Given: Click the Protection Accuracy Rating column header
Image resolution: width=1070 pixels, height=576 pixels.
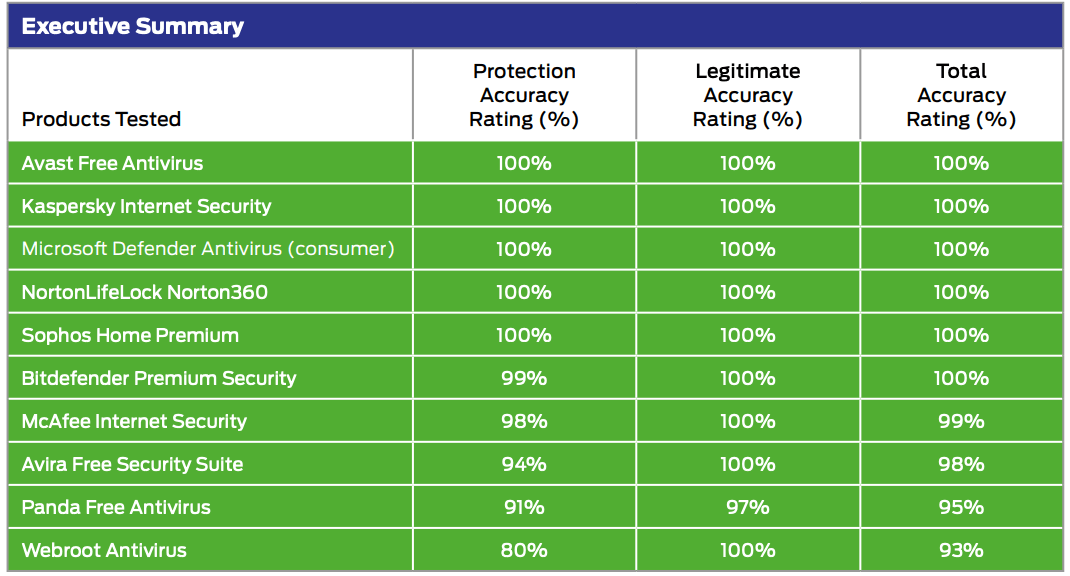Looking at the screenshot, I should point(524,95).
